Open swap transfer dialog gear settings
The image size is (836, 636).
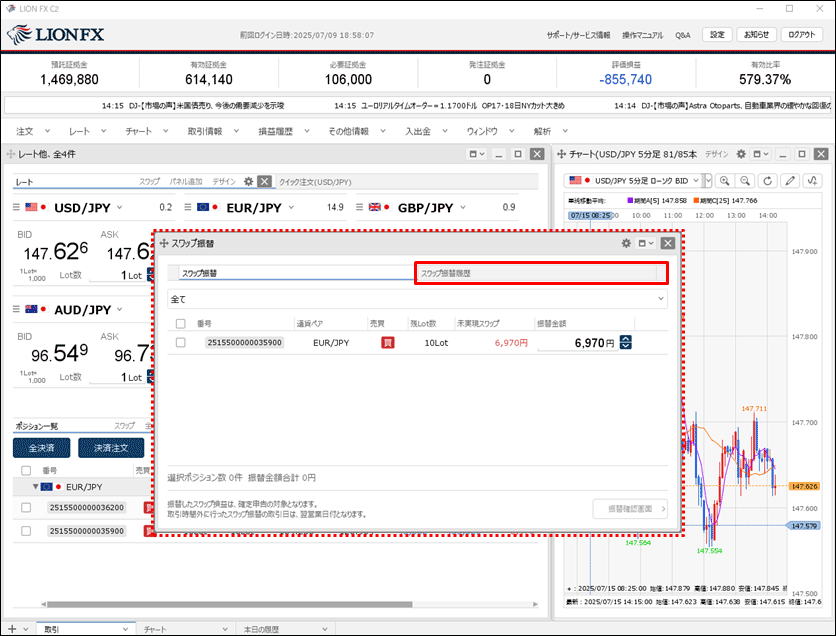click(626, 243)
